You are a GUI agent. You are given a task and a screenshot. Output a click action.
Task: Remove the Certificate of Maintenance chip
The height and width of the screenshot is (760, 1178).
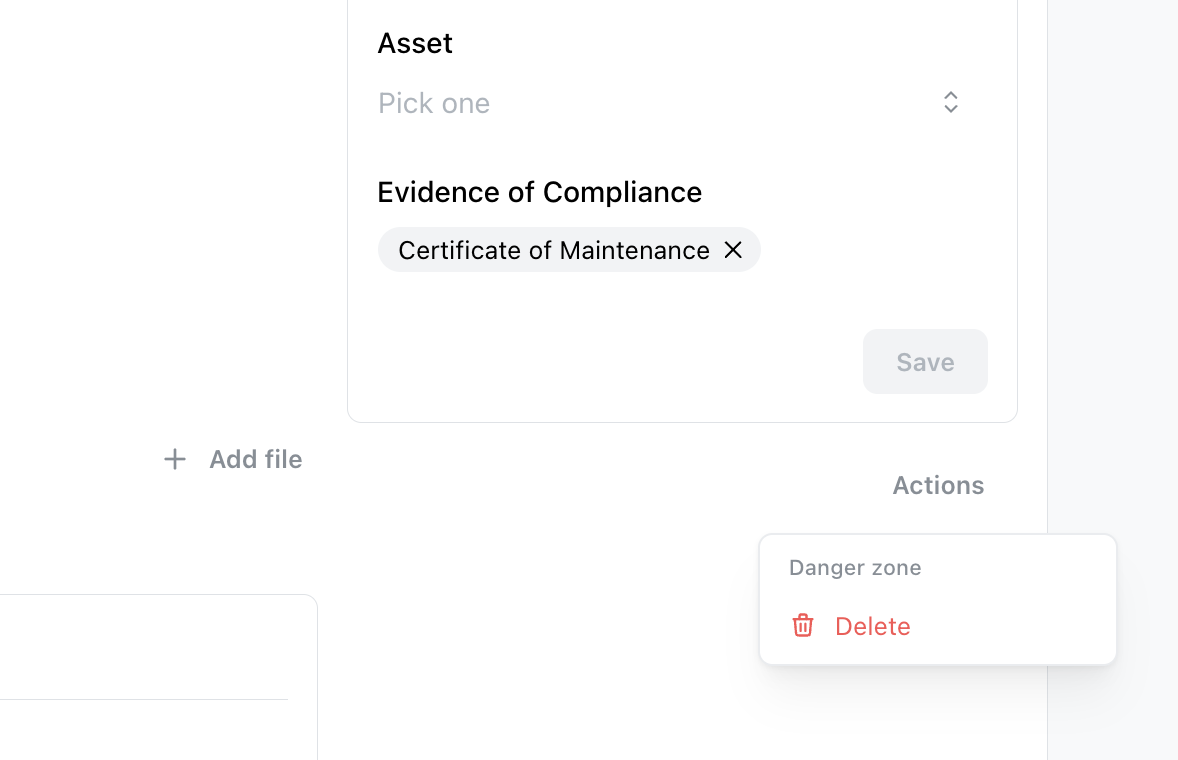pos(733,250)
